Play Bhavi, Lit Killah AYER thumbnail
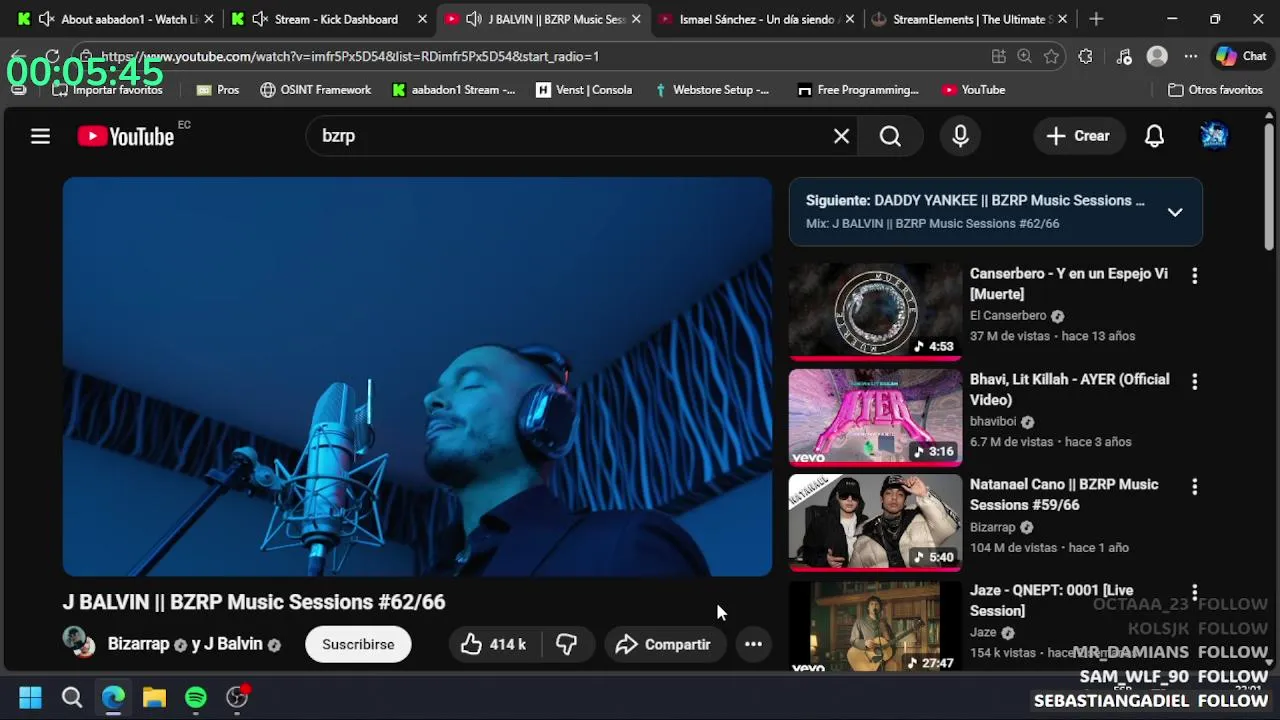 (875, 417)
